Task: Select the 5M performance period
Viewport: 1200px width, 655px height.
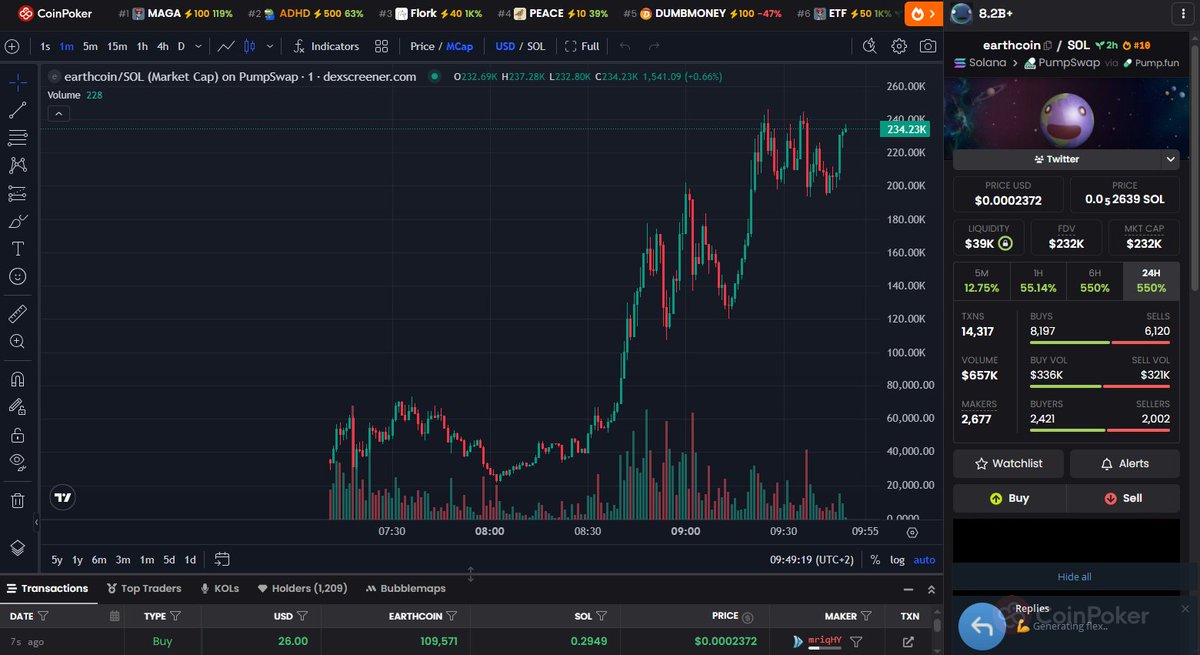Action: click(981, 281)
